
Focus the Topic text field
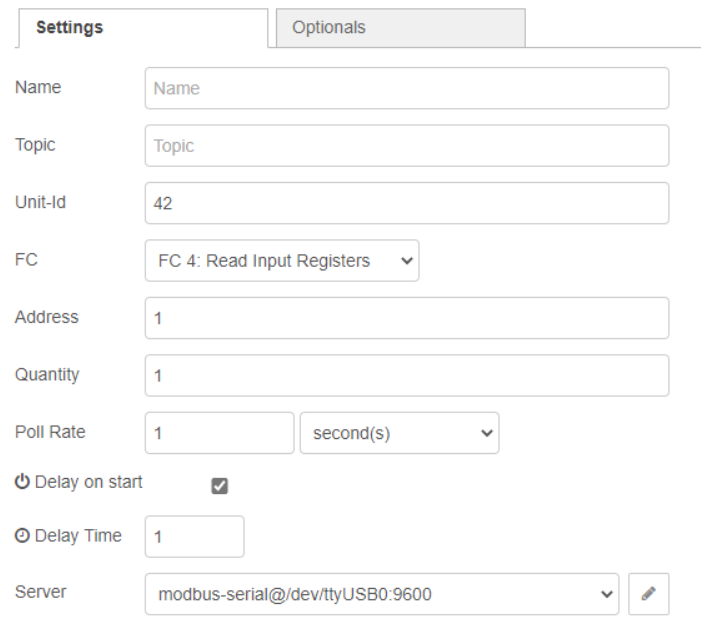tap(406, 146)
